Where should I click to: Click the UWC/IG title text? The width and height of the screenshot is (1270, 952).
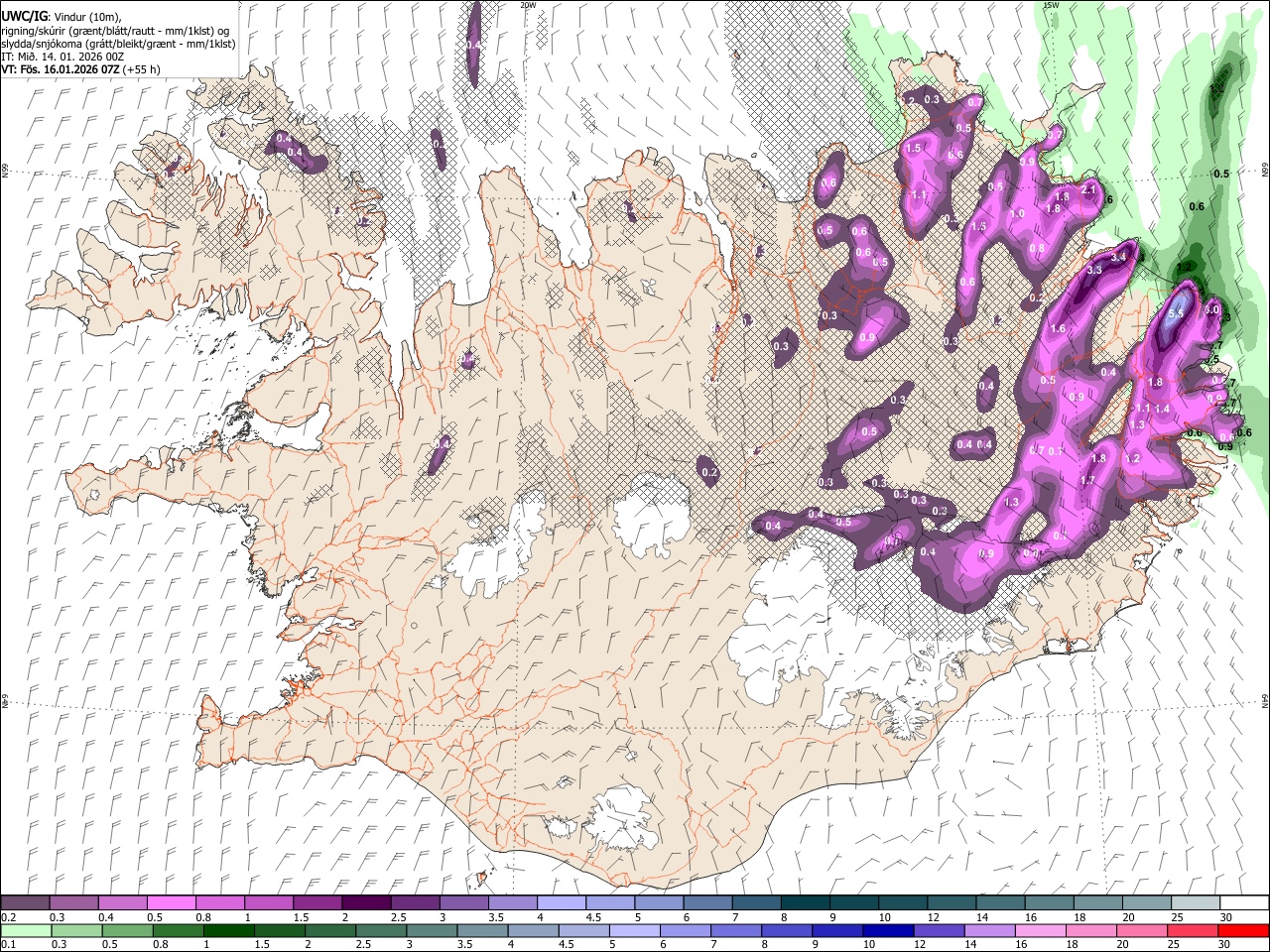tap(23, 16)
